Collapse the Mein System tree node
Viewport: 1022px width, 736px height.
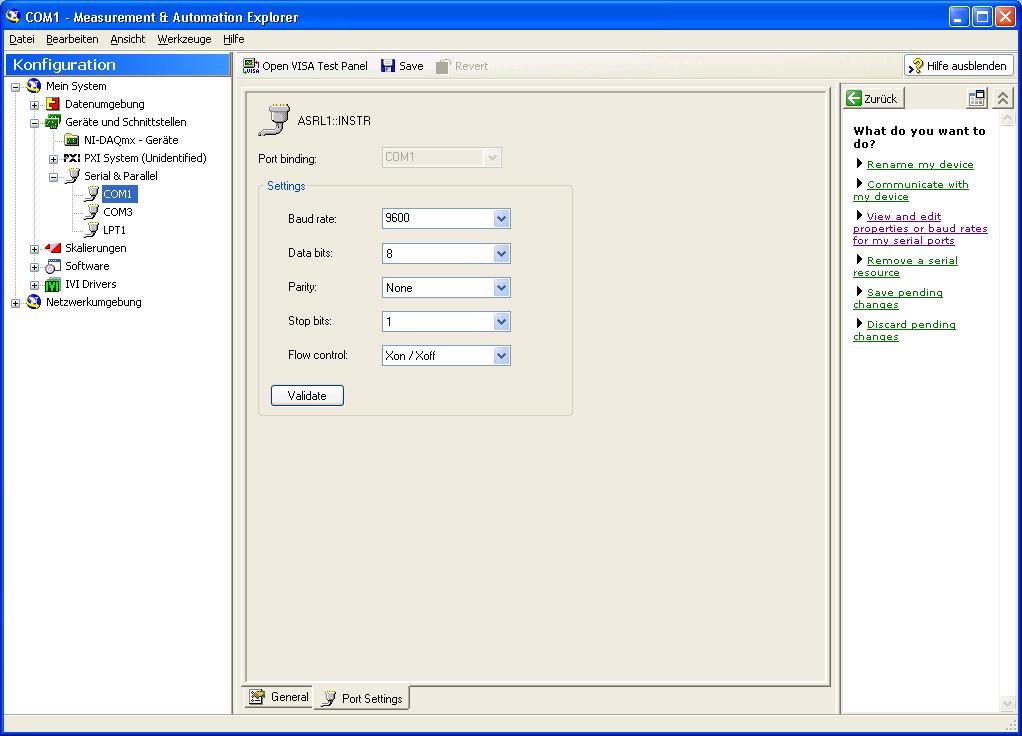point(16,87)
